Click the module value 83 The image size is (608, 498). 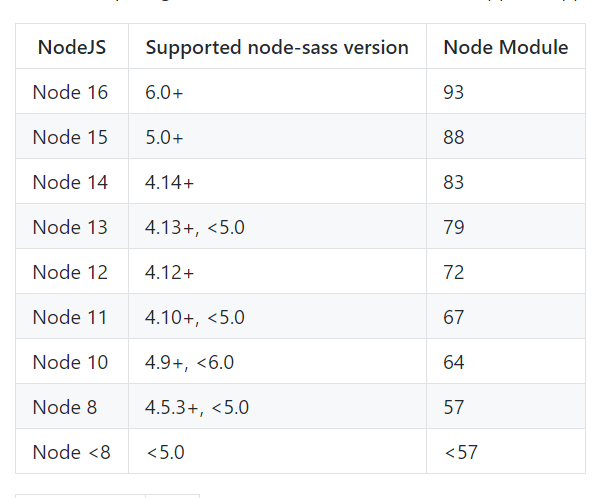point(454,182)
